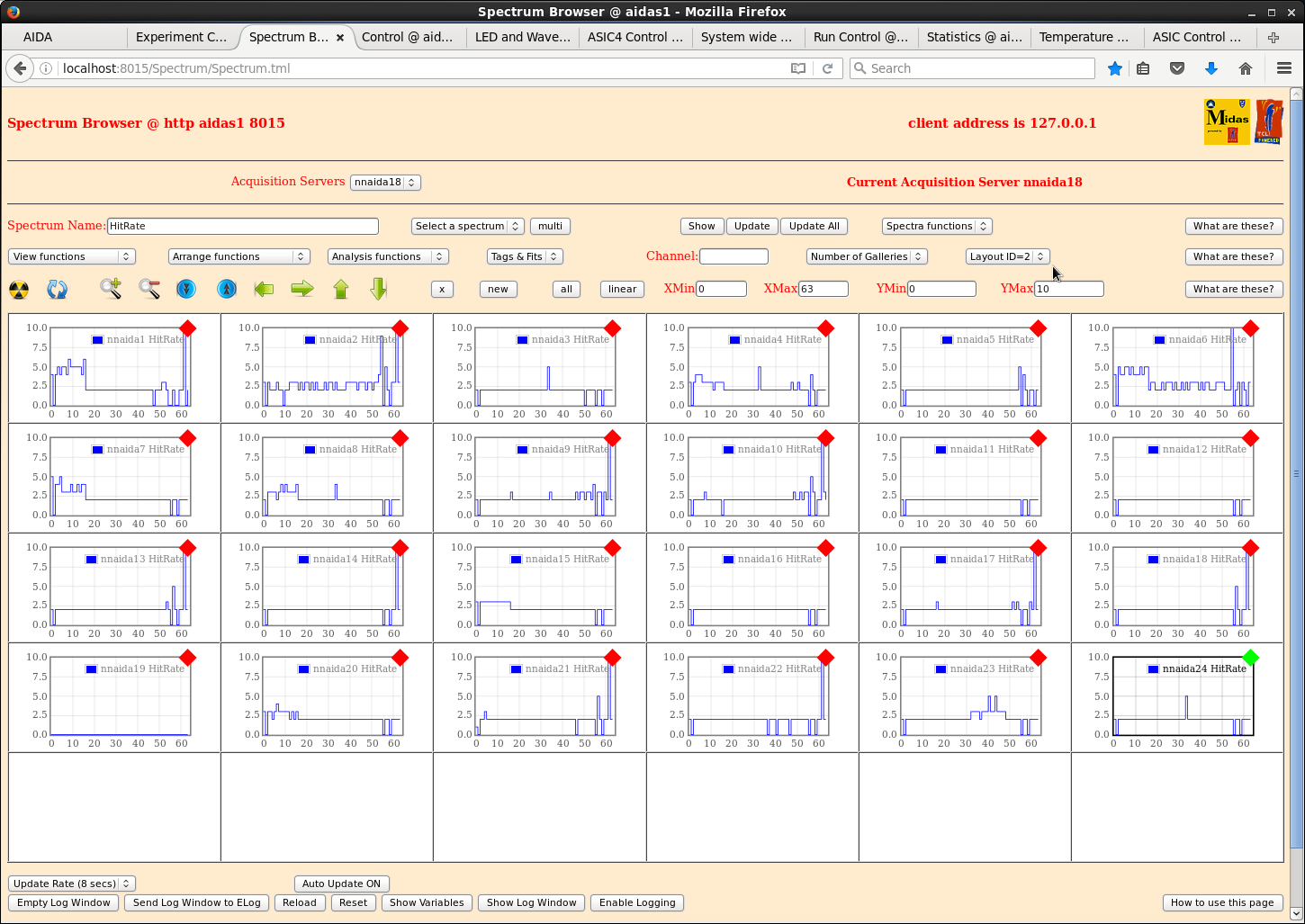The width and height of the screenshot is (1305, 924).
Task: Click the Tcl logo icon
Action: coord(1269,121)
